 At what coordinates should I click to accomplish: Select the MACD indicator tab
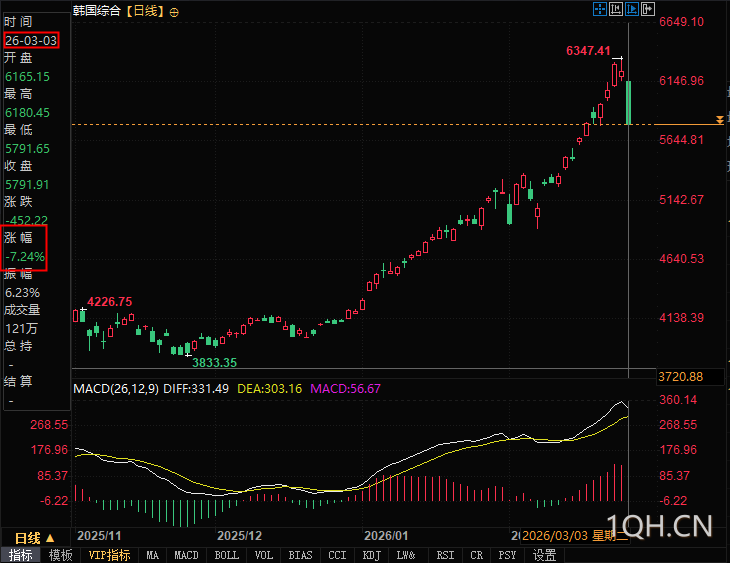click(186, 555)
